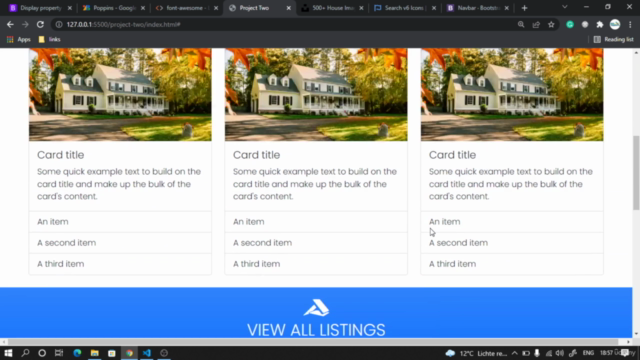This screenshot has height=360, width=640.
Task: Open Chrome's three-dot menu
Action: click(x=630, y=24)
